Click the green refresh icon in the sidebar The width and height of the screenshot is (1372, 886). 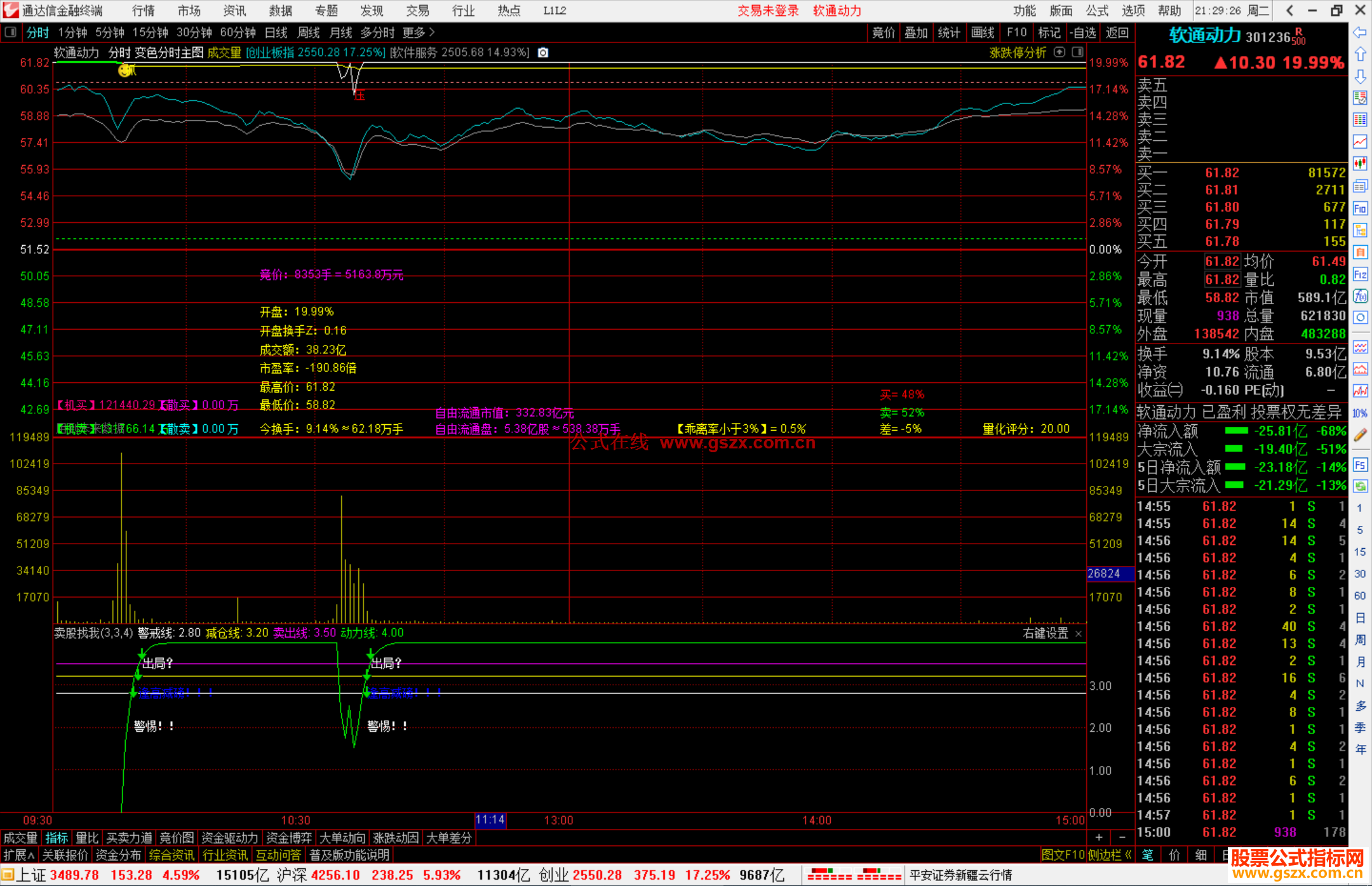coord(1360,487)
